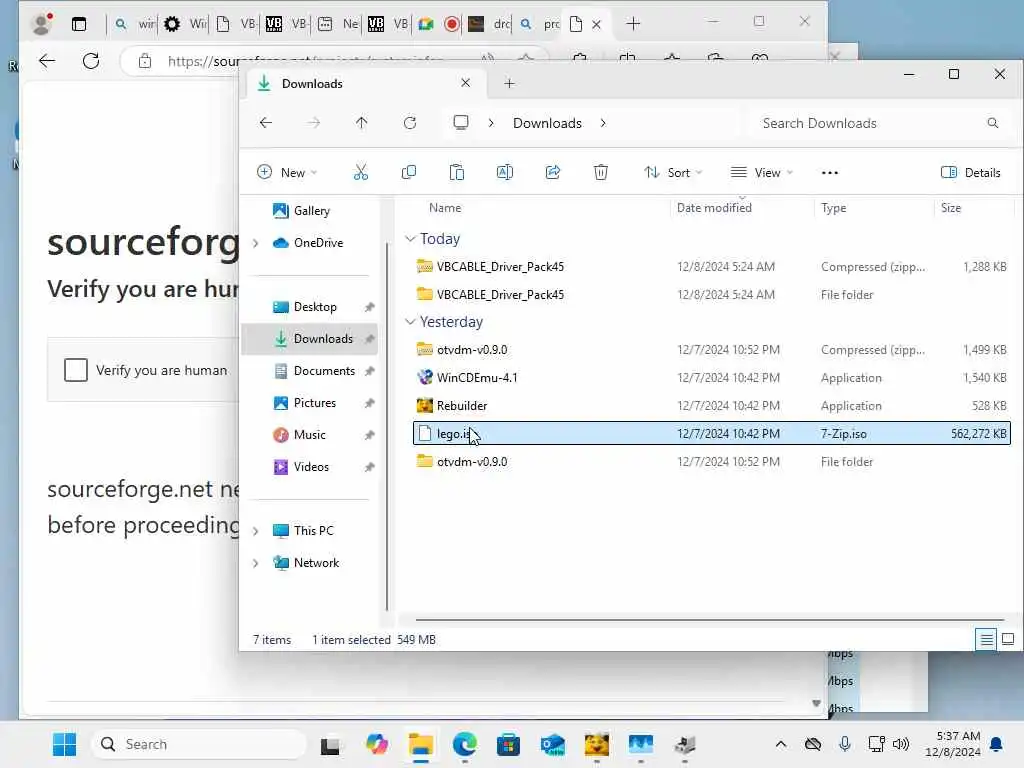This screenshot has height=768, width=1024.
Task: Go back in File Explorer
Action: pos(266,123)
